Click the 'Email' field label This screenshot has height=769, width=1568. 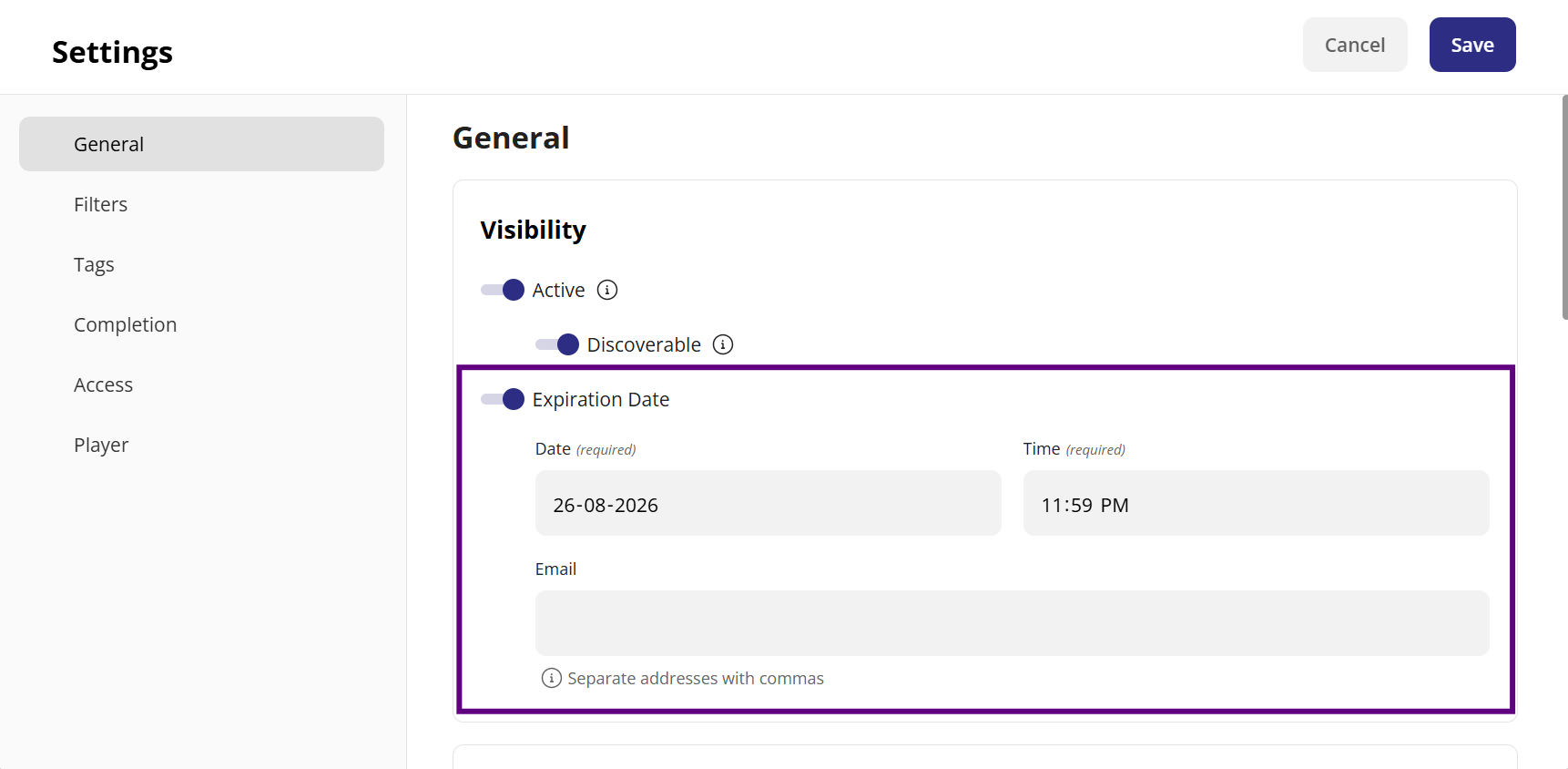point(555,569)
